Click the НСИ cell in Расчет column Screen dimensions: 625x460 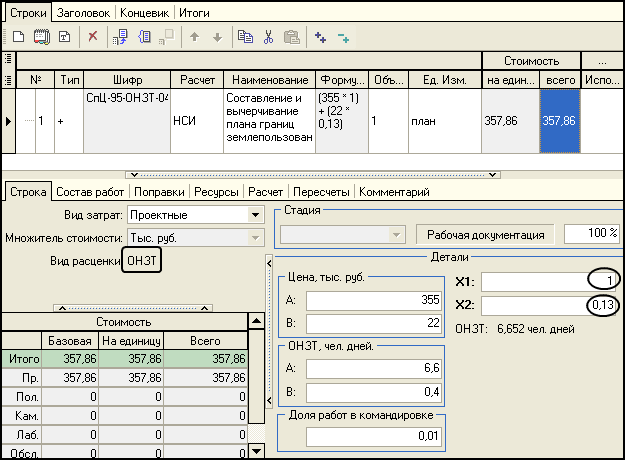[x=197, y=121]
